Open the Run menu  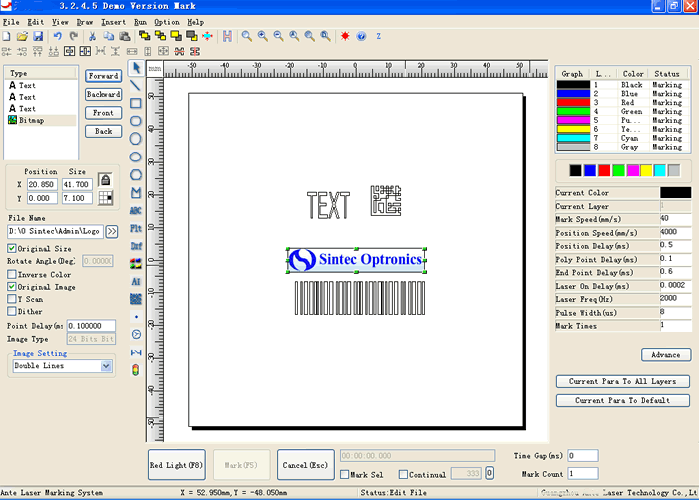(140, 22)
